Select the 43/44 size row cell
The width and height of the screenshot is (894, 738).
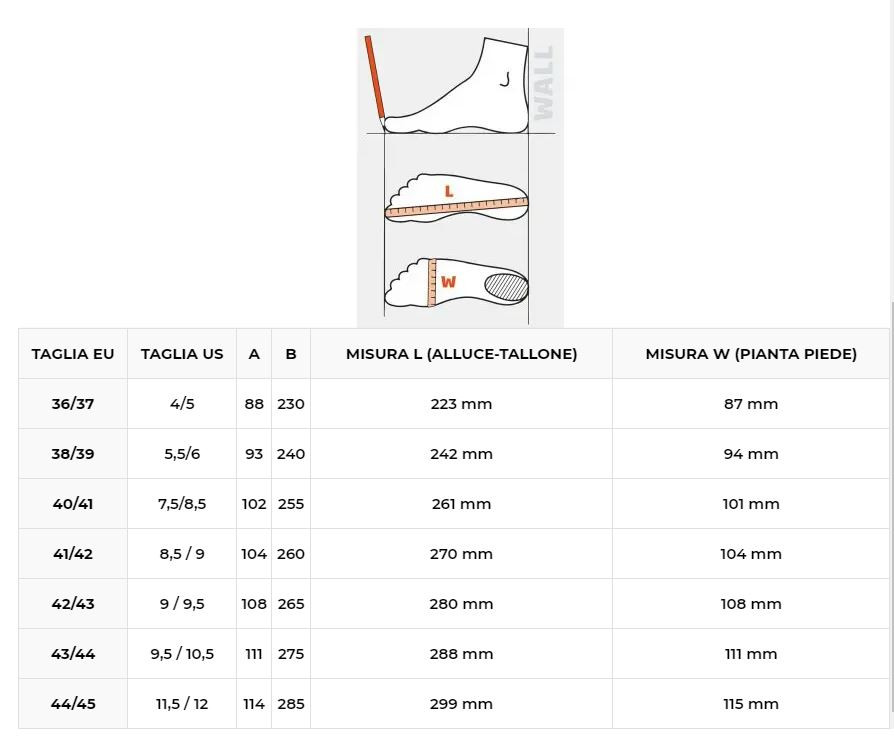pyautogui.click(x=73, y=654)
